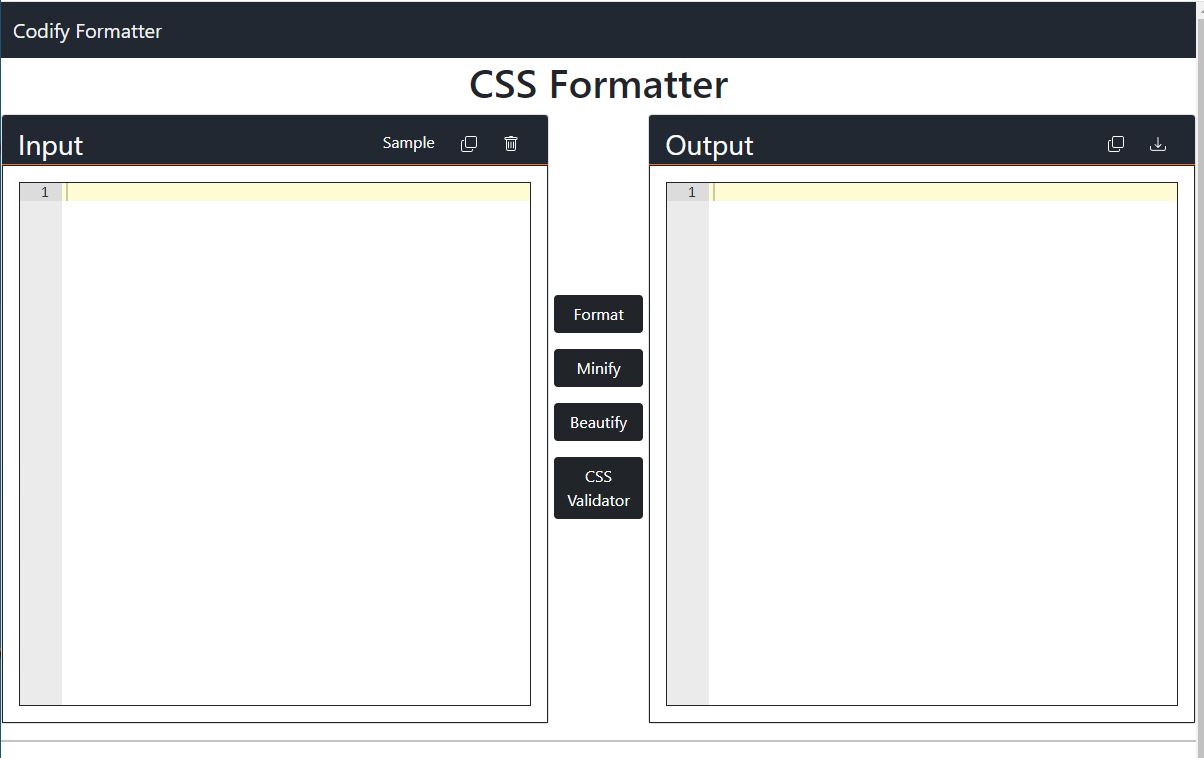Click the Minify button
This screenshot has width=1204, height=758.
pos(598,367)
